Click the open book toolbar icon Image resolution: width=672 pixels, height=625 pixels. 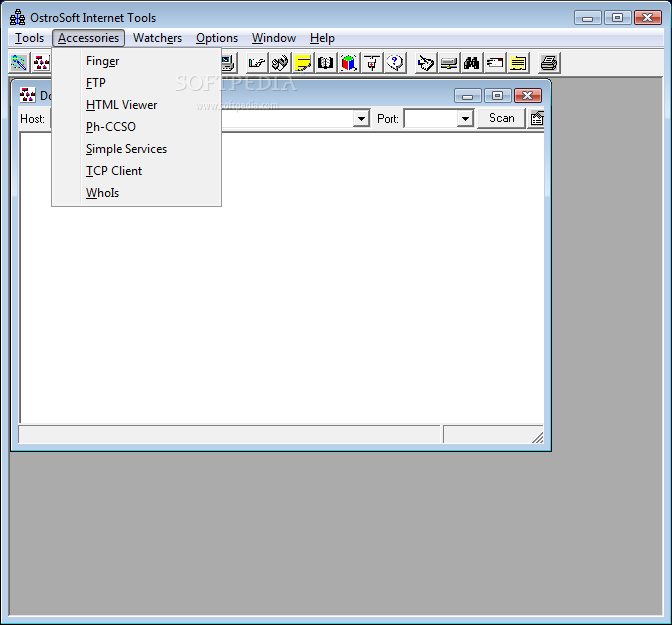click(326, 63)
